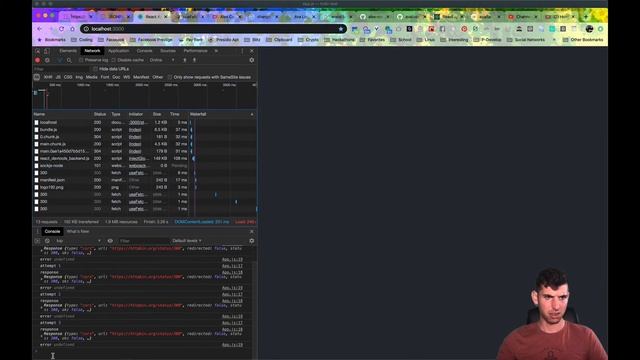
Task: Select the All request type filter
Action: 37,77
